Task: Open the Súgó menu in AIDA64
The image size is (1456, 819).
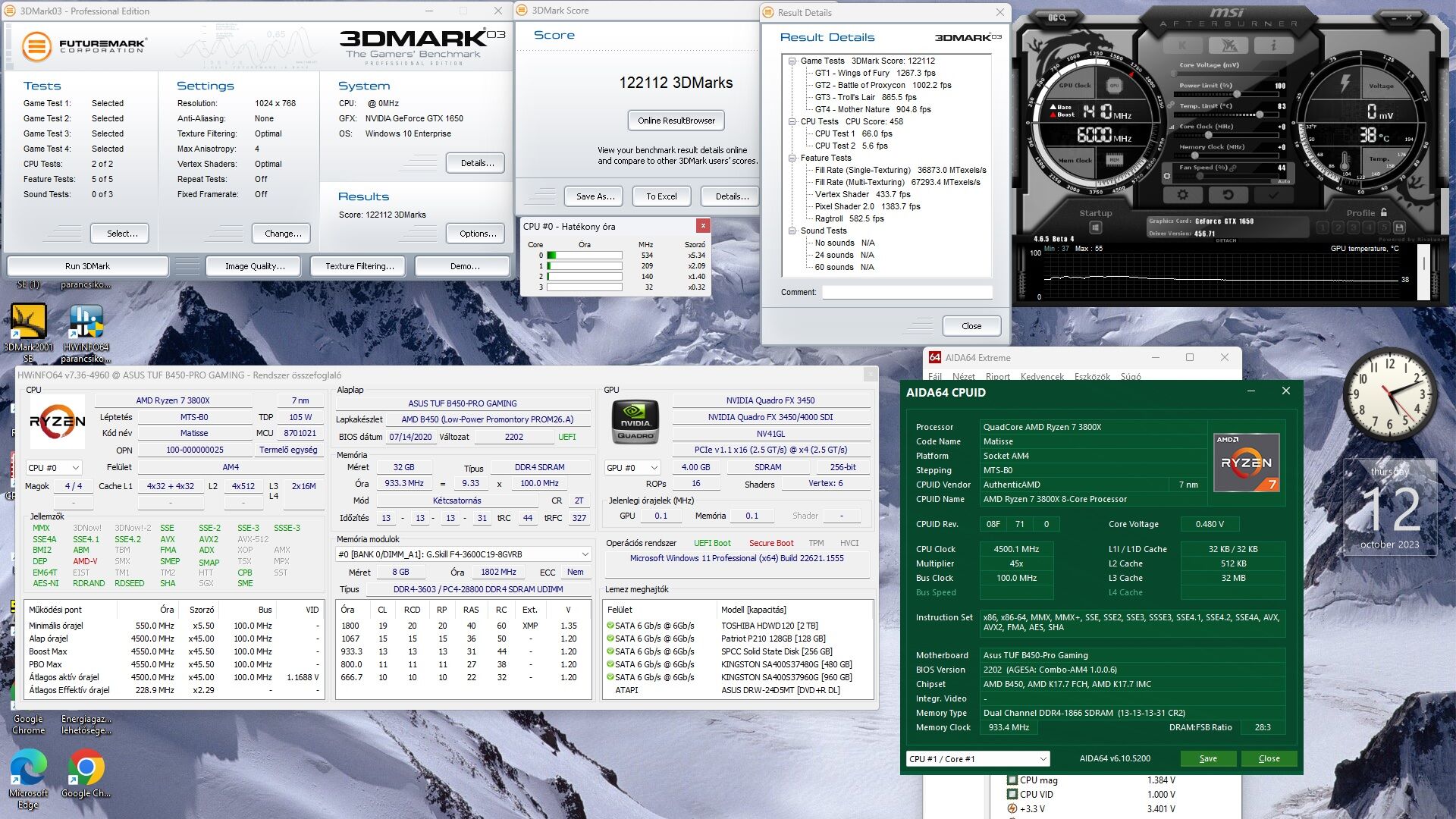Action: [1131, 376]
